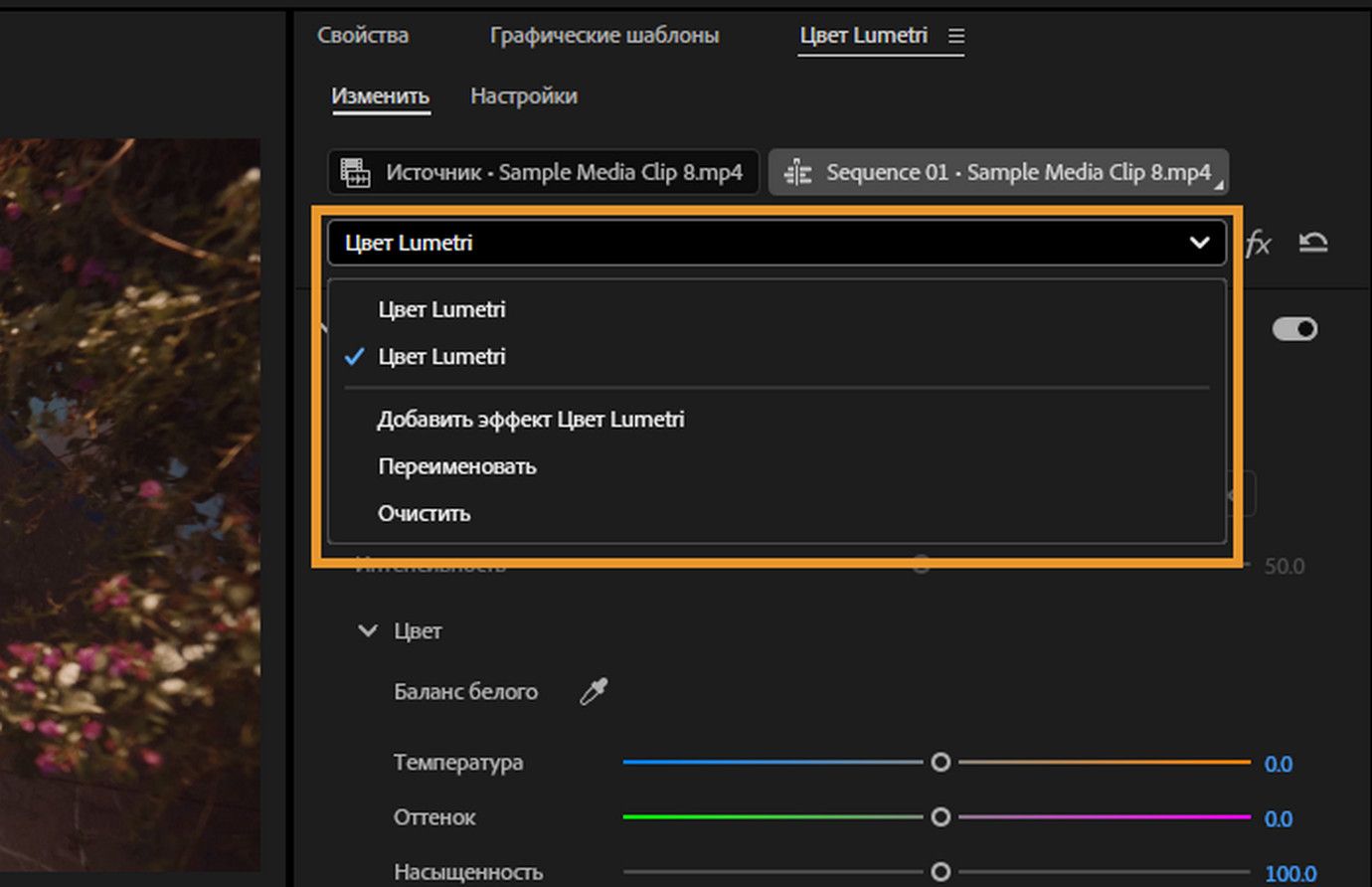Choose the first Цвет Lumetri entry
This screenshot has width=1372, height=887.
(x=441, y=309)
